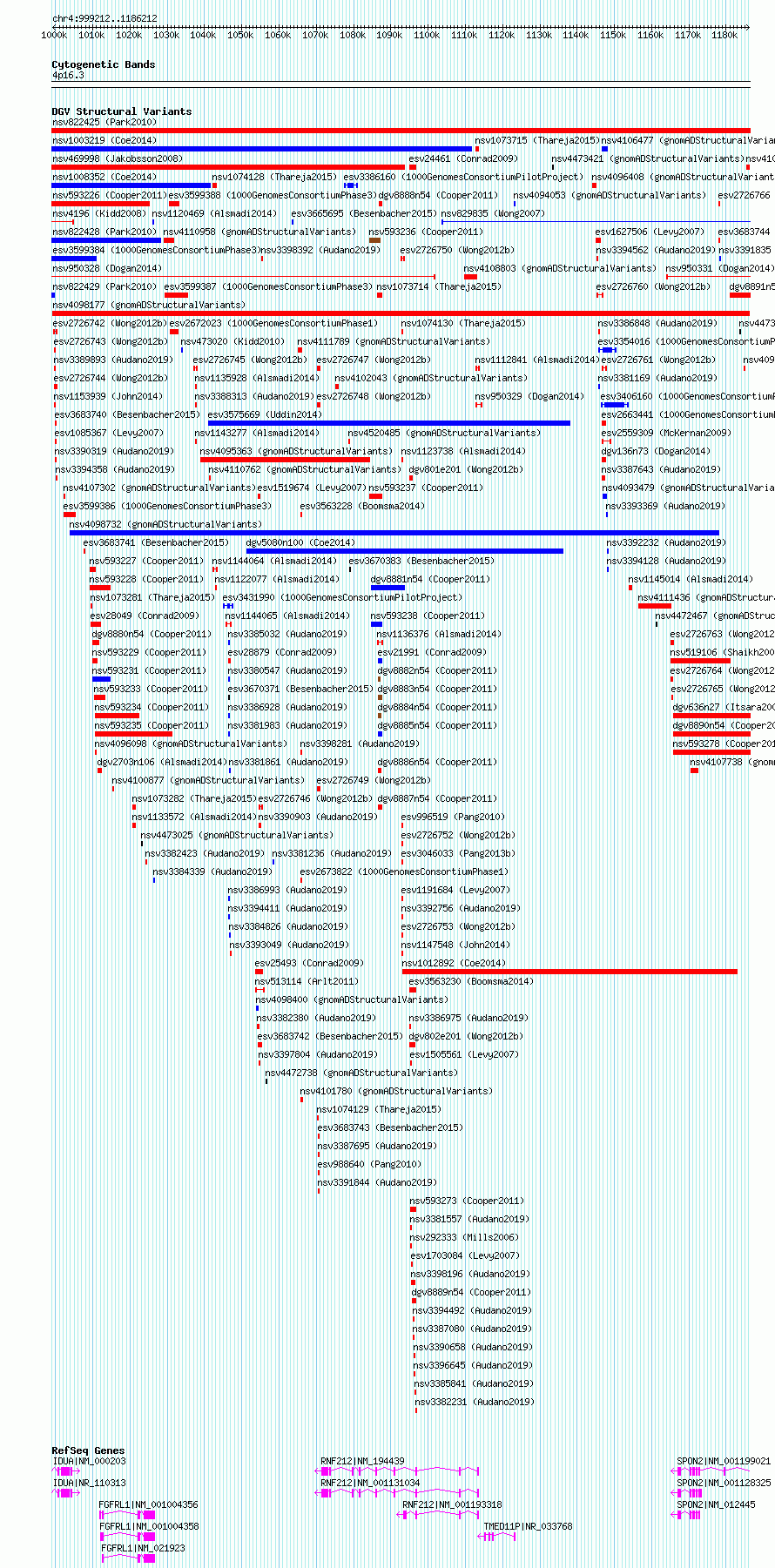
Task: Click FGFRL1|NM_021923 gene label
Action: pyautogui.click(x=143, y=1549)
